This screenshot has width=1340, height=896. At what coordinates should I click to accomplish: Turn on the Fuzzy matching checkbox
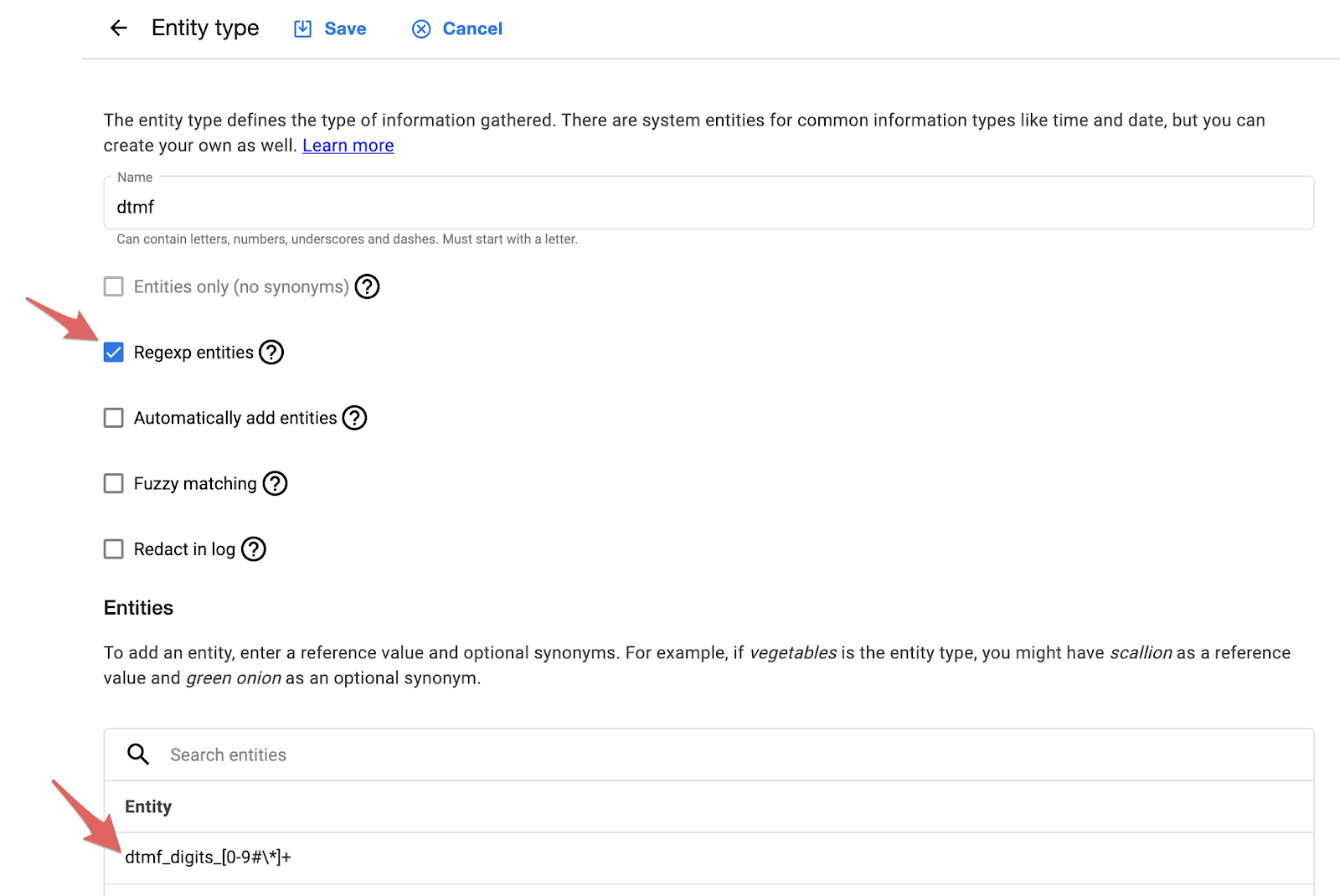[114, 483]
